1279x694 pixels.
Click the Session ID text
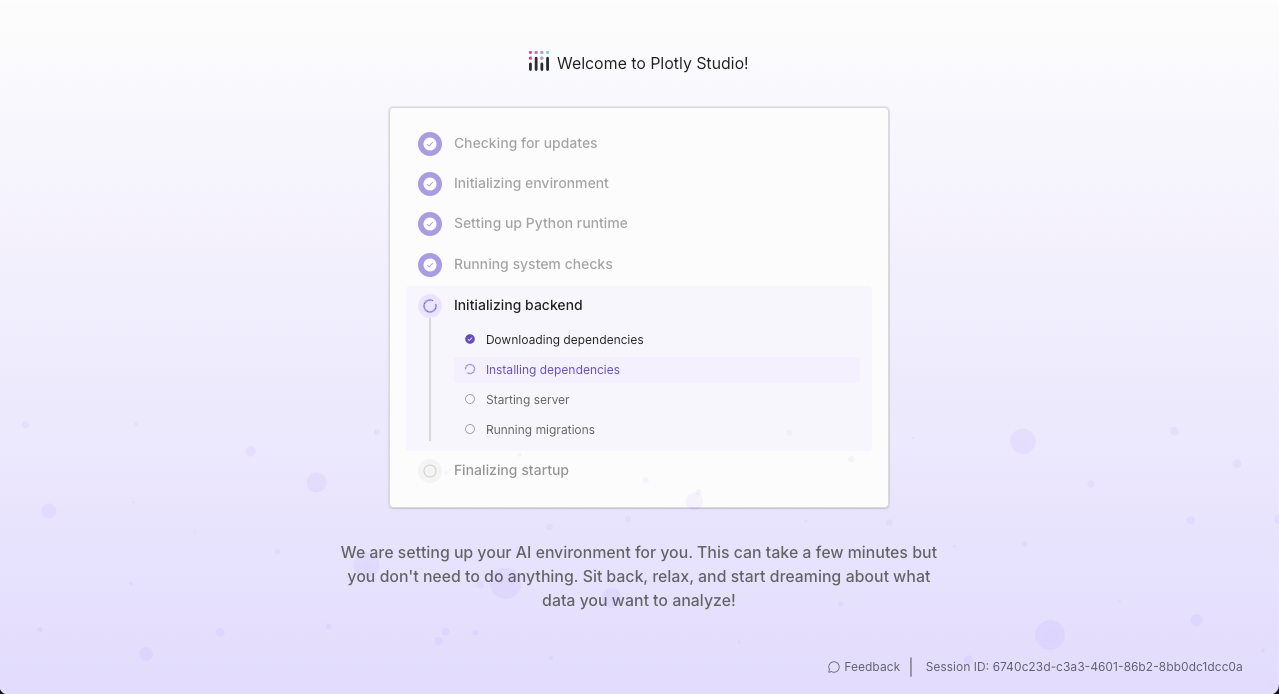(1084, 667)
